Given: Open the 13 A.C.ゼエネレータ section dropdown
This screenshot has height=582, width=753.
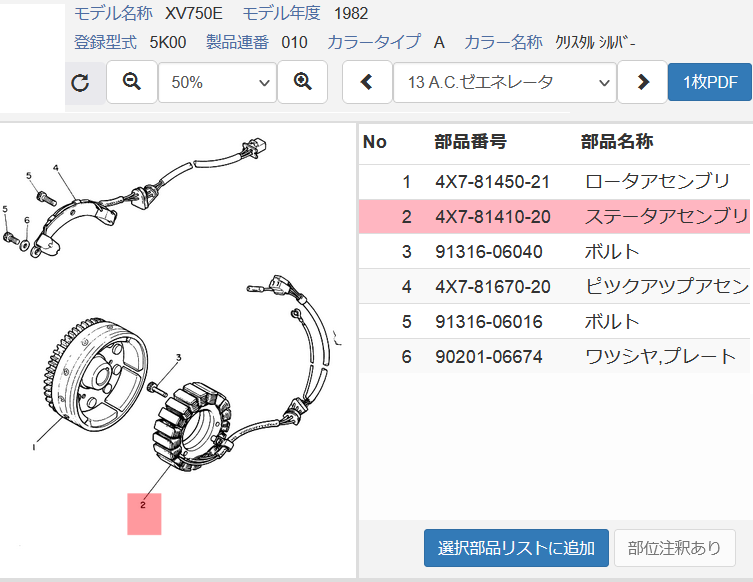Looking at the screenshot, I should tap(505, 83).
